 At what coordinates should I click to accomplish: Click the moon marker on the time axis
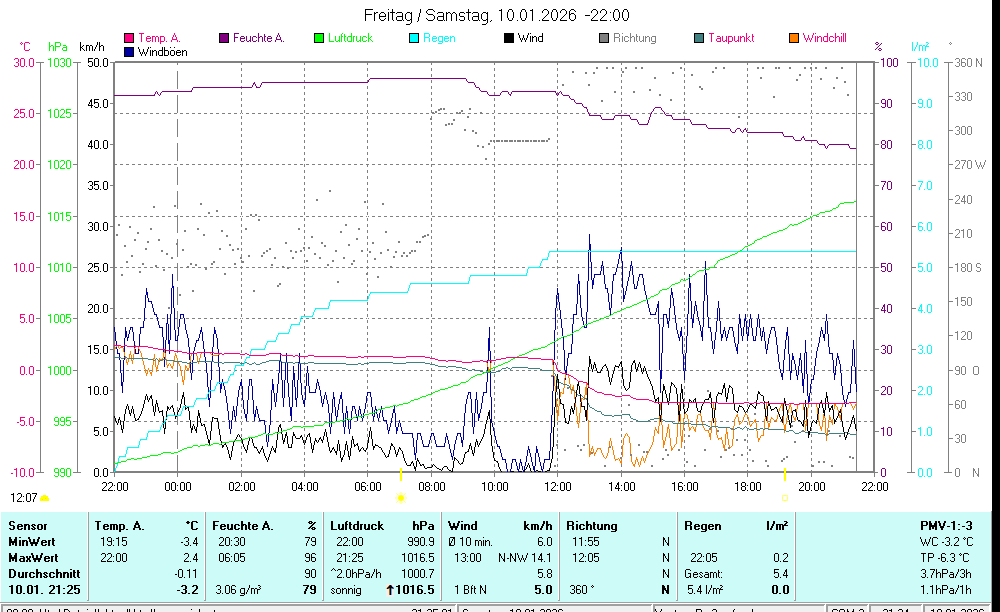(785, 497)
